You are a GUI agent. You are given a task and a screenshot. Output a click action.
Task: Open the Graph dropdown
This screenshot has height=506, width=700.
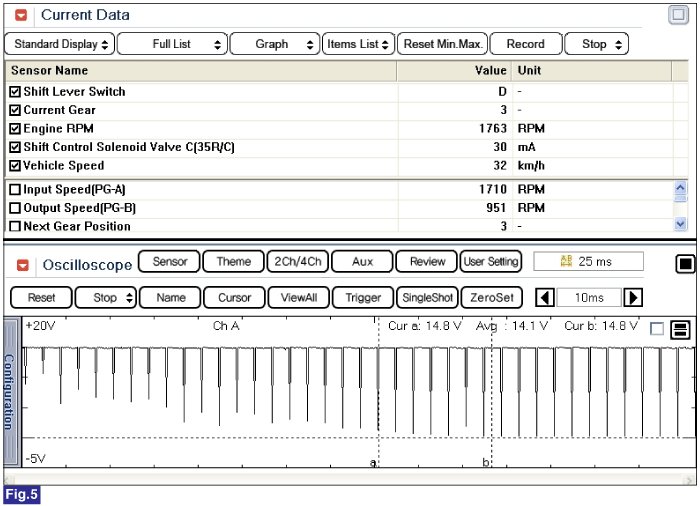[275, 44]
